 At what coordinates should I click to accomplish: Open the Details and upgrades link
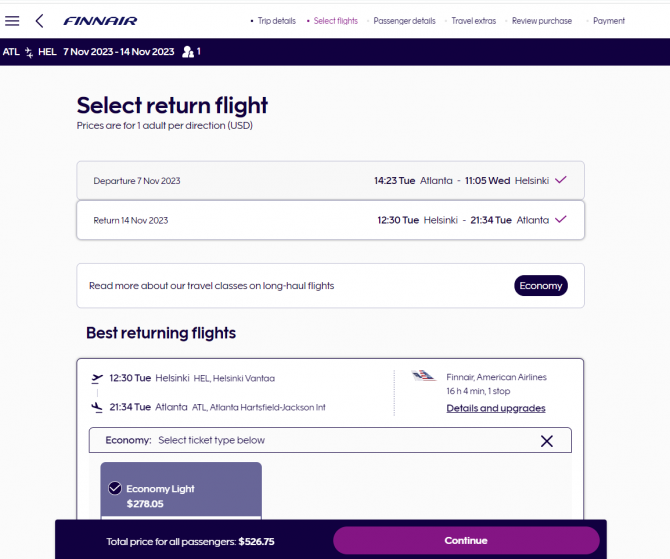pyautogui.click(x=496, y=408)
